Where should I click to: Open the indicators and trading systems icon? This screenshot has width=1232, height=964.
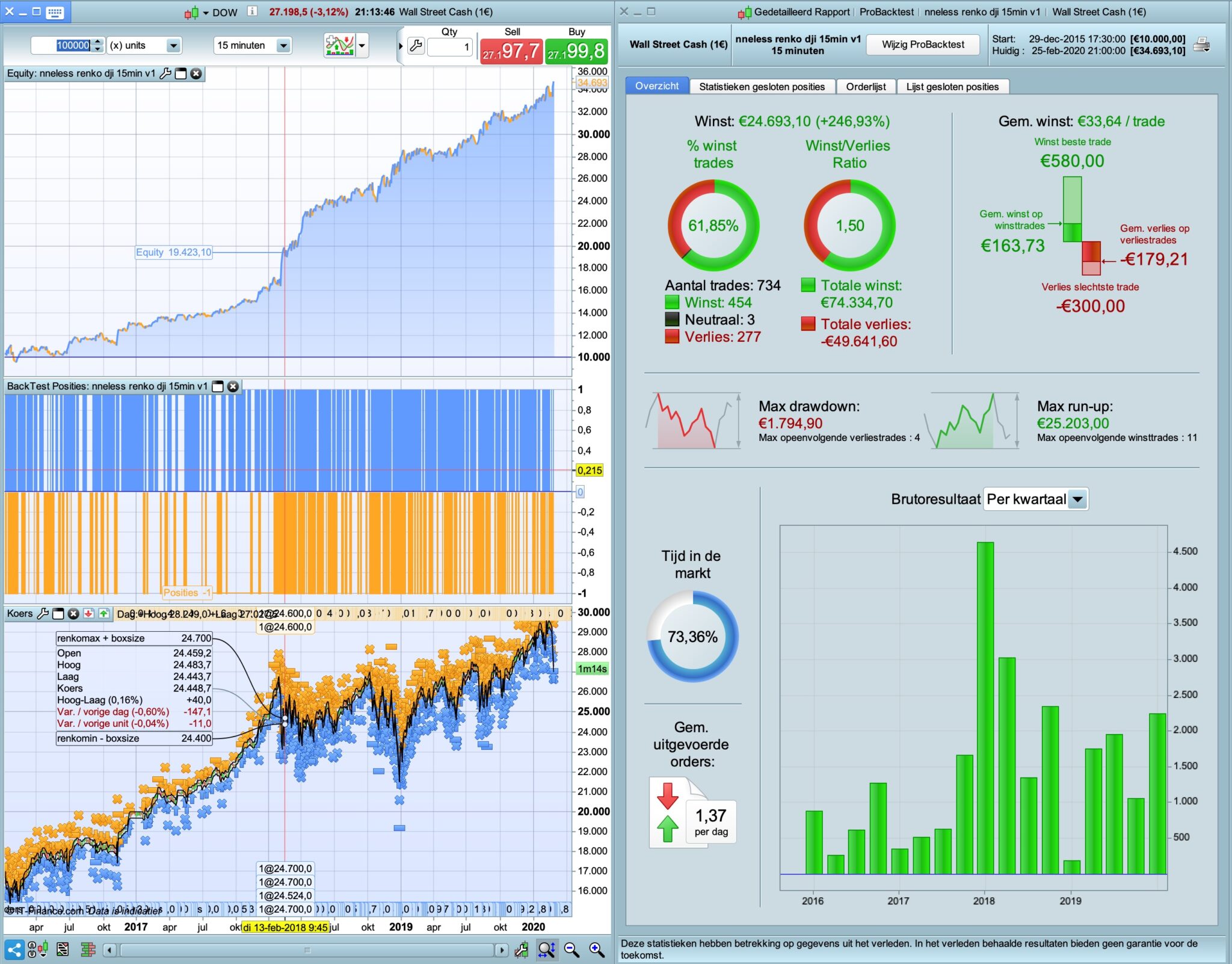pyautogui.click(x=340, y=45)
